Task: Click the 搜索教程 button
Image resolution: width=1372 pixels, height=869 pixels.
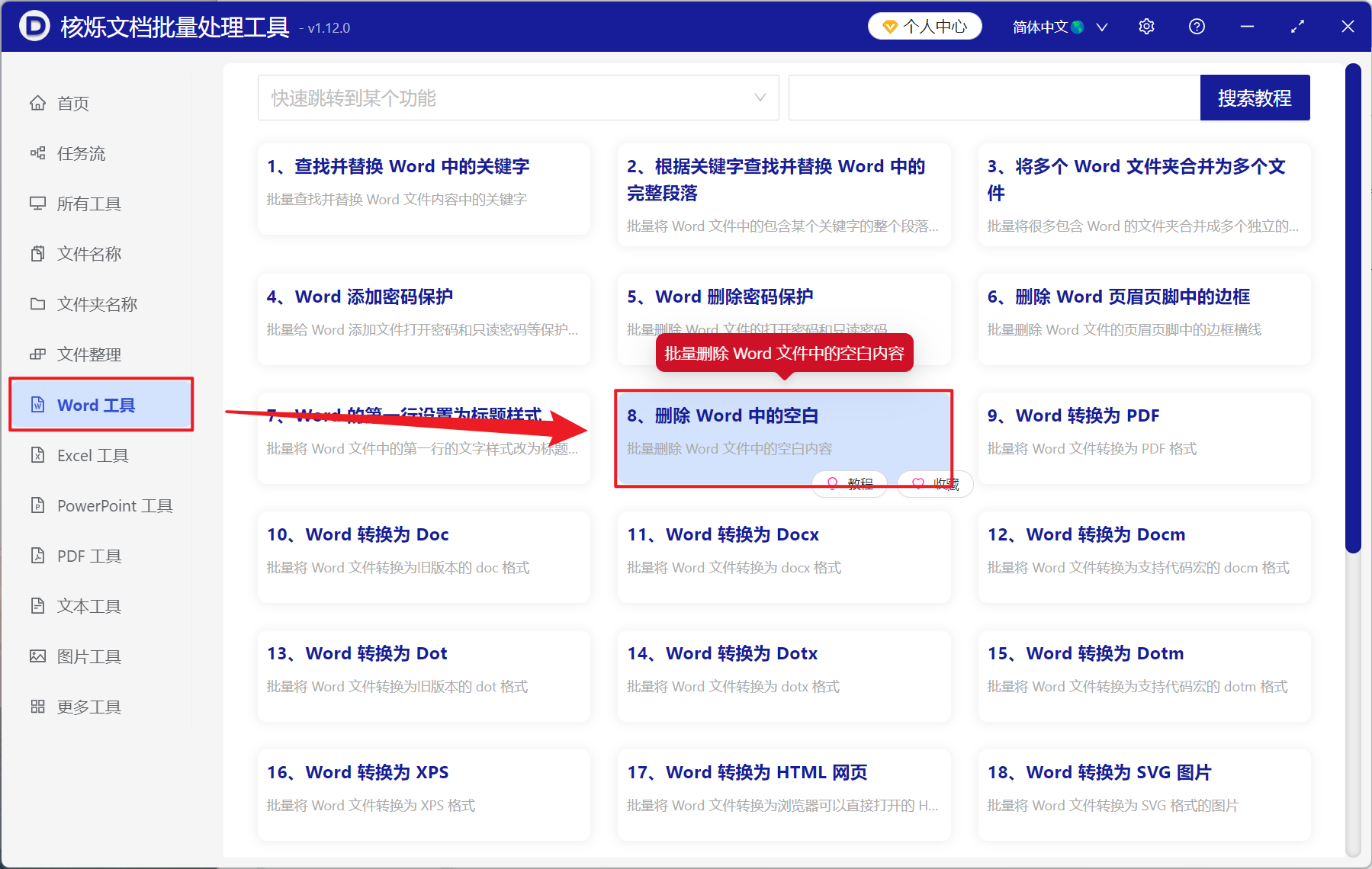Action: point(1255,98)
